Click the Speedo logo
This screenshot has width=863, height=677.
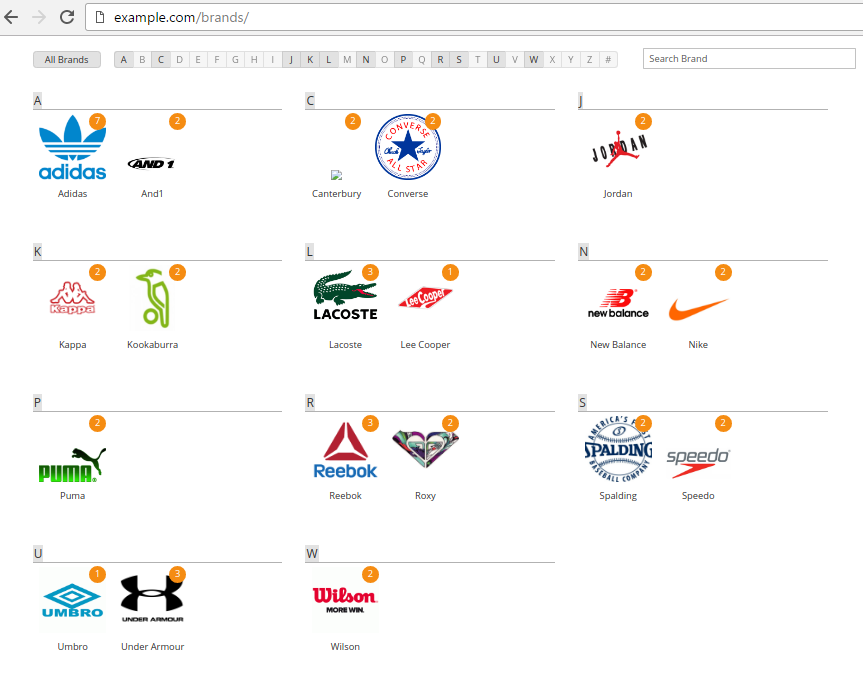click(698, 463)
